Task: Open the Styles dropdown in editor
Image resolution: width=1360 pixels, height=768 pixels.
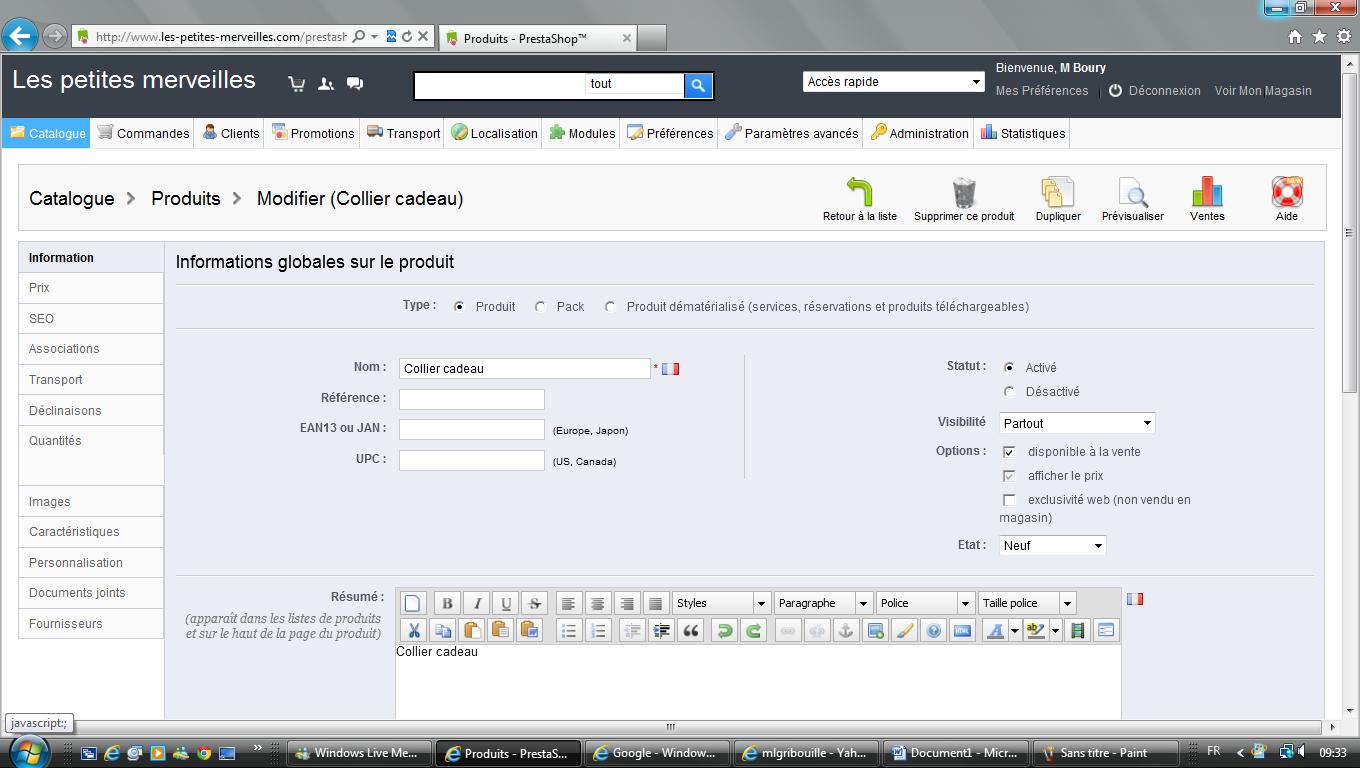Action: (721, 603)
